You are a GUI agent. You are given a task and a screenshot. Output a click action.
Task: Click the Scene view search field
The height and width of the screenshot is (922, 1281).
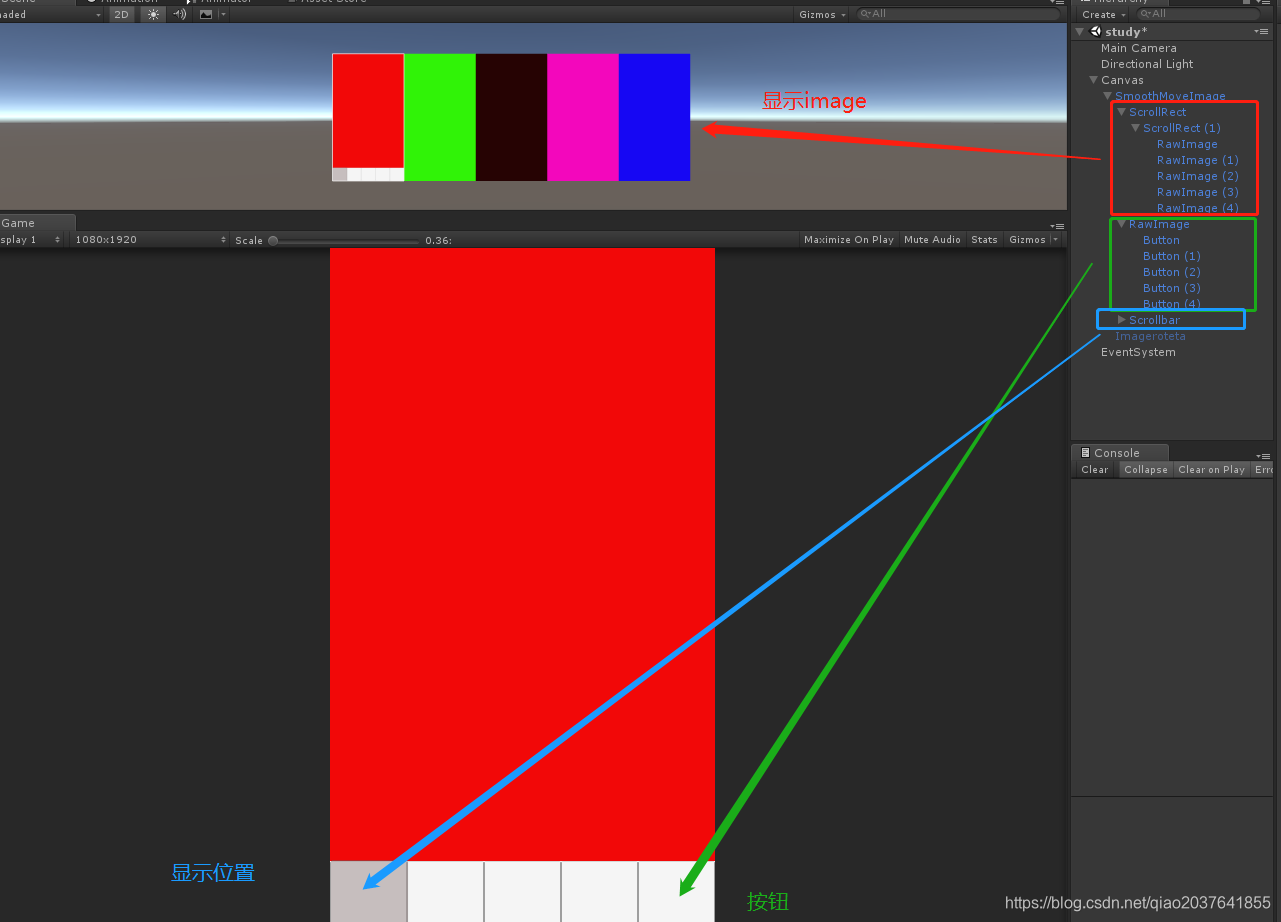[958, 15]
